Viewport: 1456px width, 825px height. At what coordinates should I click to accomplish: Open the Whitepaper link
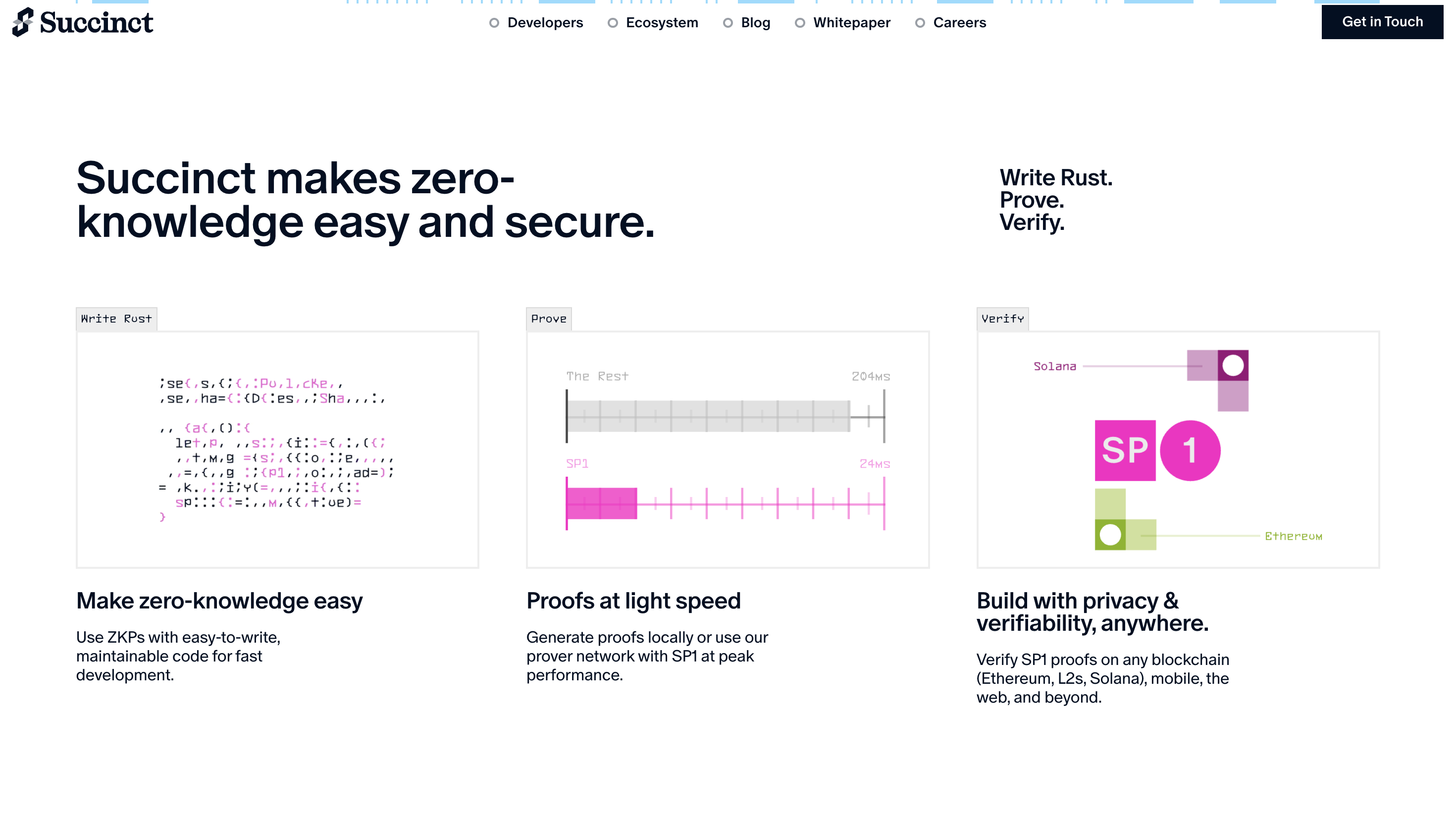coord(852,23)
